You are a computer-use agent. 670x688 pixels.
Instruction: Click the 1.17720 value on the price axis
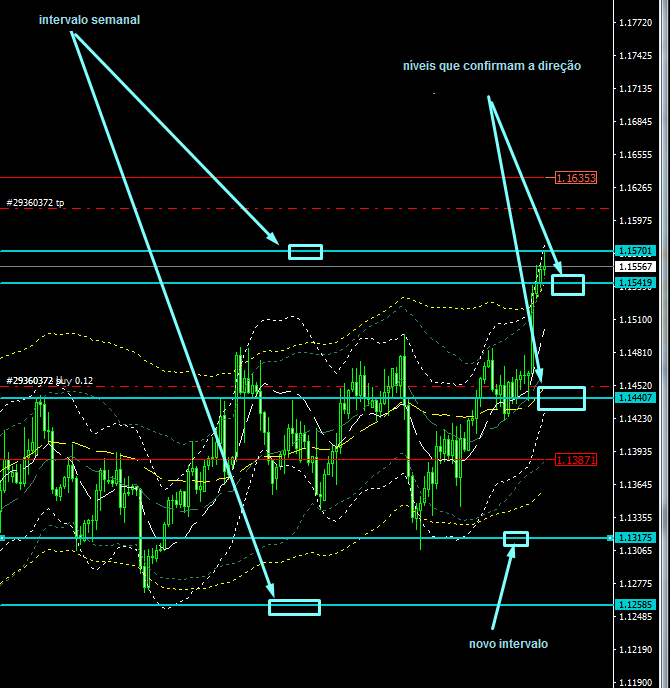click(x=637, y=23)
